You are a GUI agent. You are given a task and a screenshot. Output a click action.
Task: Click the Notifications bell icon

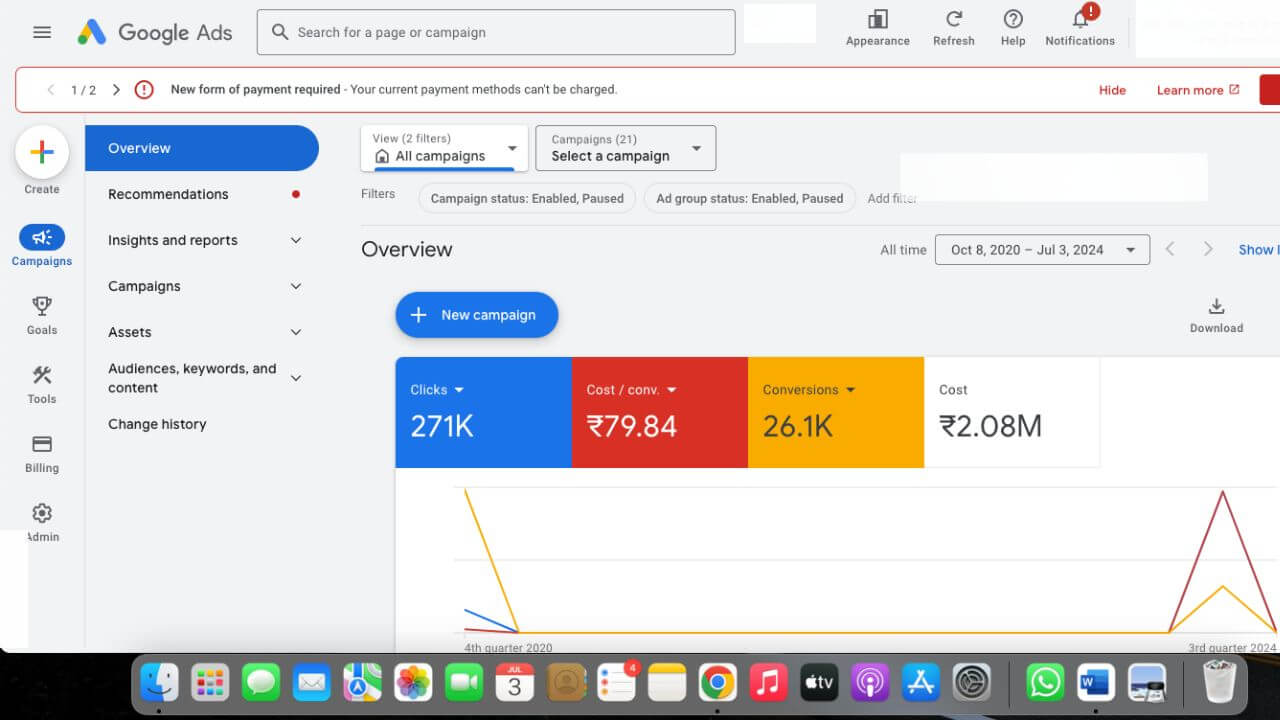pyautogui.click(x=1080, y=21)
